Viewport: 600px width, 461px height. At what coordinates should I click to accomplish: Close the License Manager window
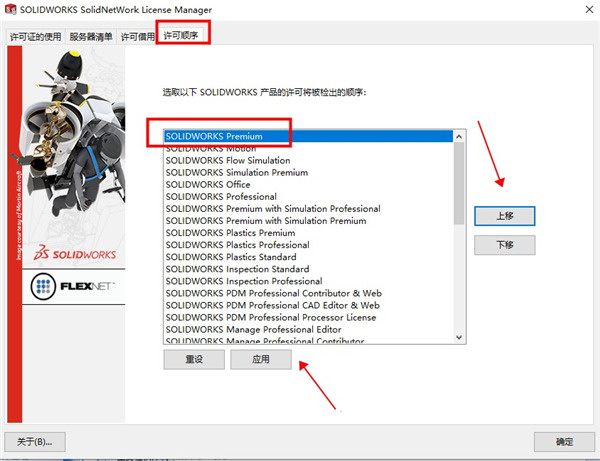(x=589, y=10)
